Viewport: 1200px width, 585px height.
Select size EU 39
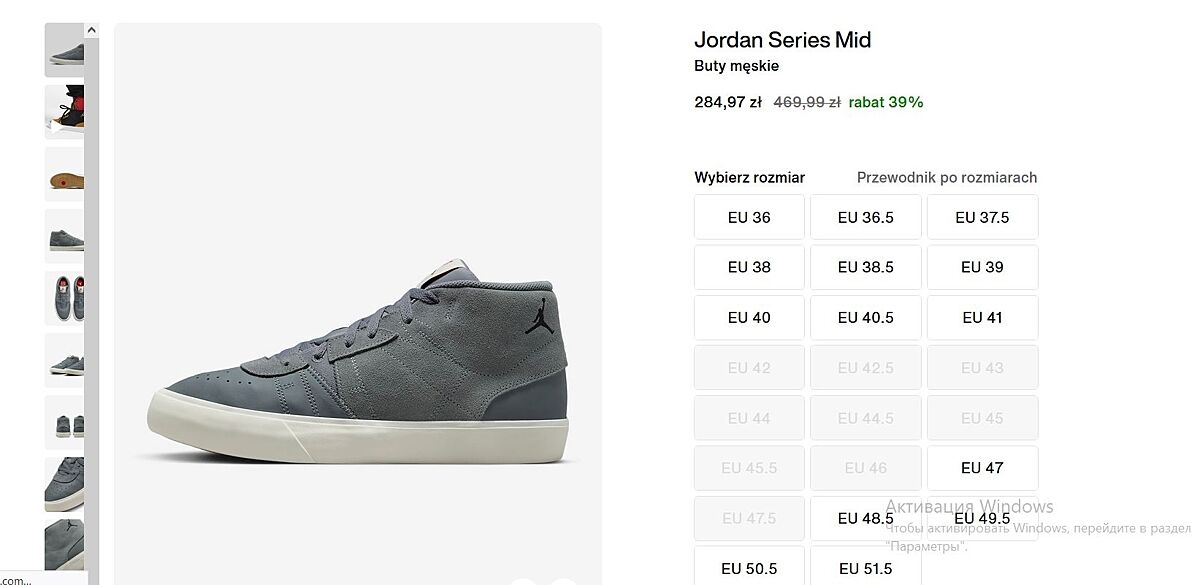click(x=982, y=267)
